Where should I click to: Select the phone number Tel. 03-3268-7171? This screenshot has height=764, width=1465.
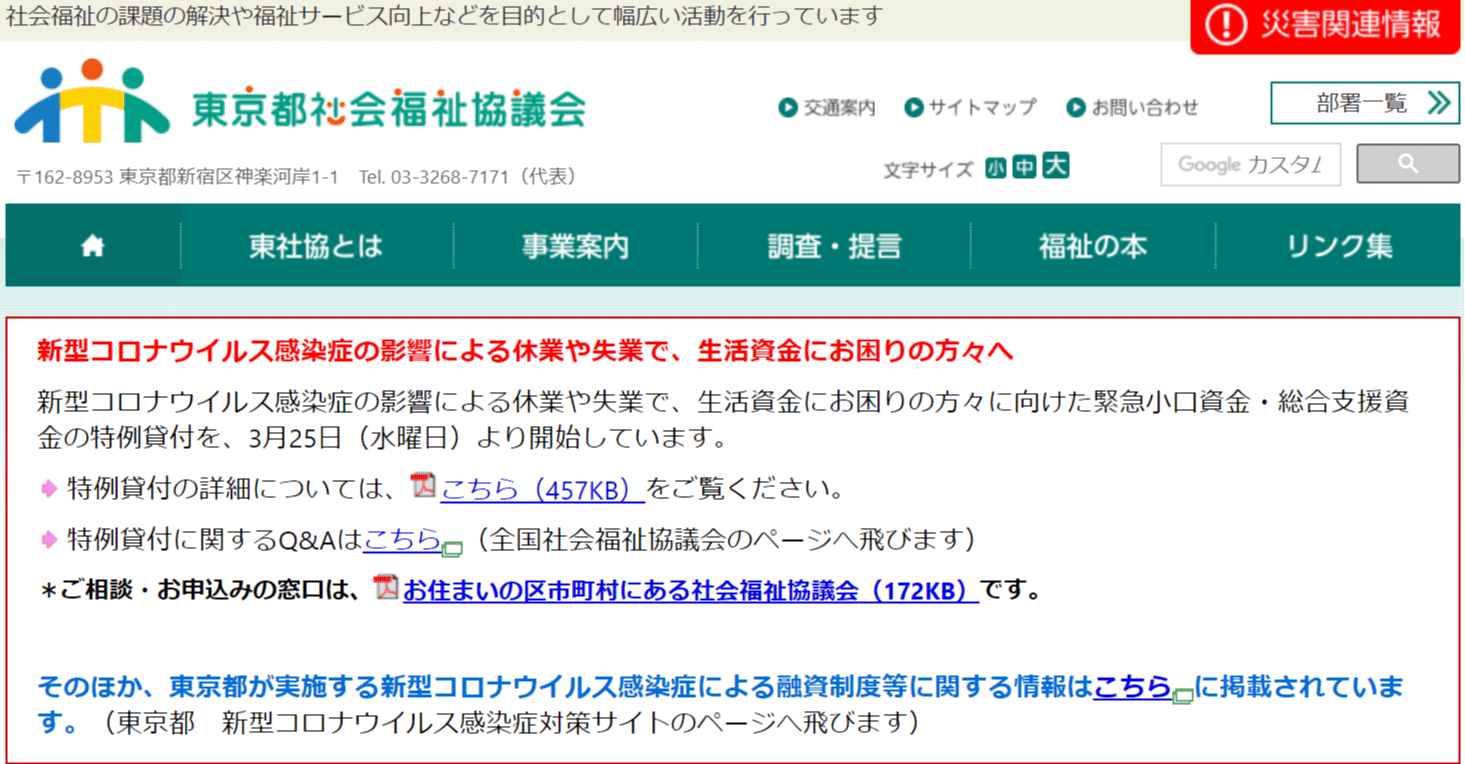pyautogui.click(x=434, y=177)
